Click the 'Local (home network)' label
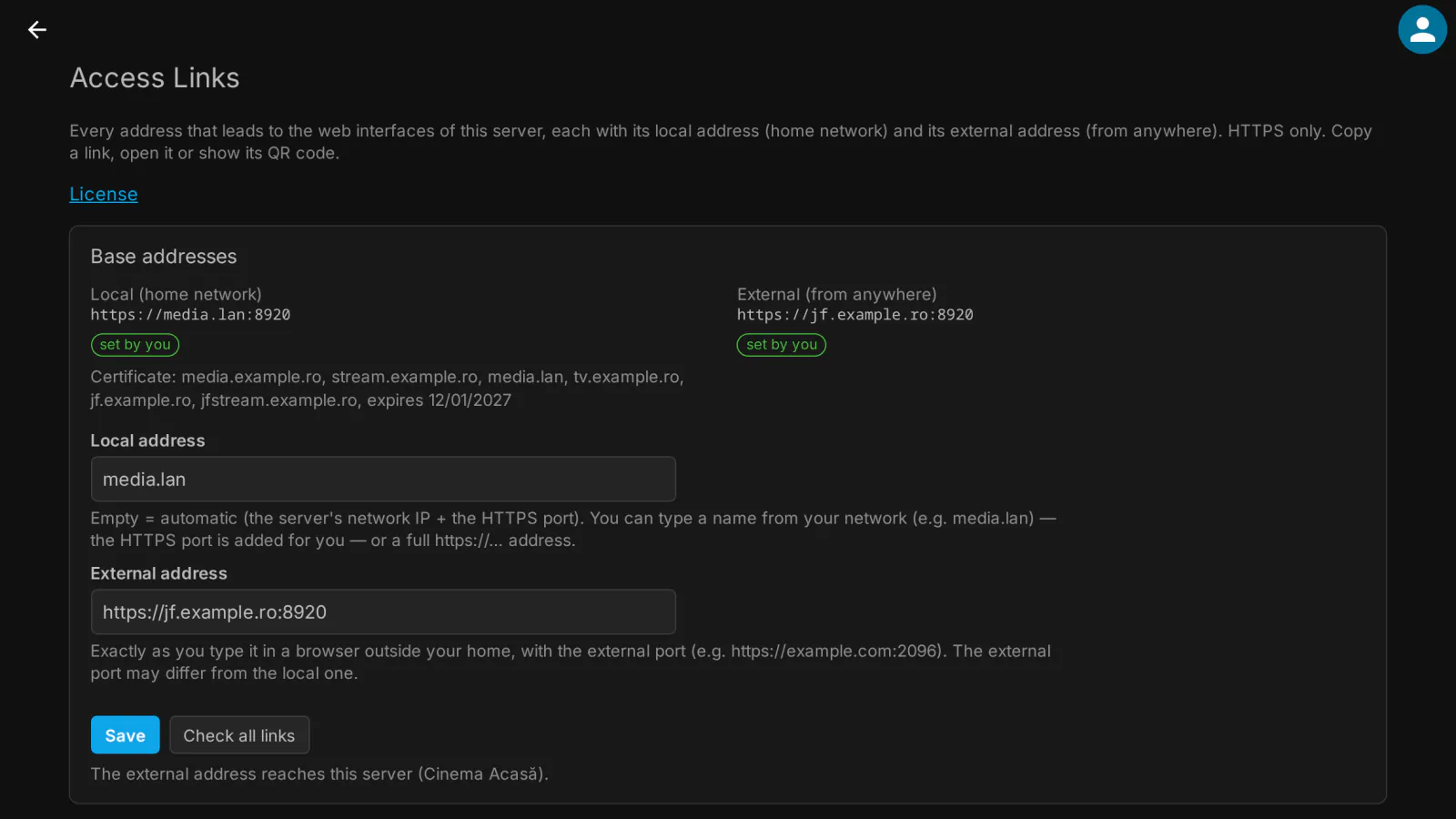The height and width of the screenshot is (819, 1456). 176,295
